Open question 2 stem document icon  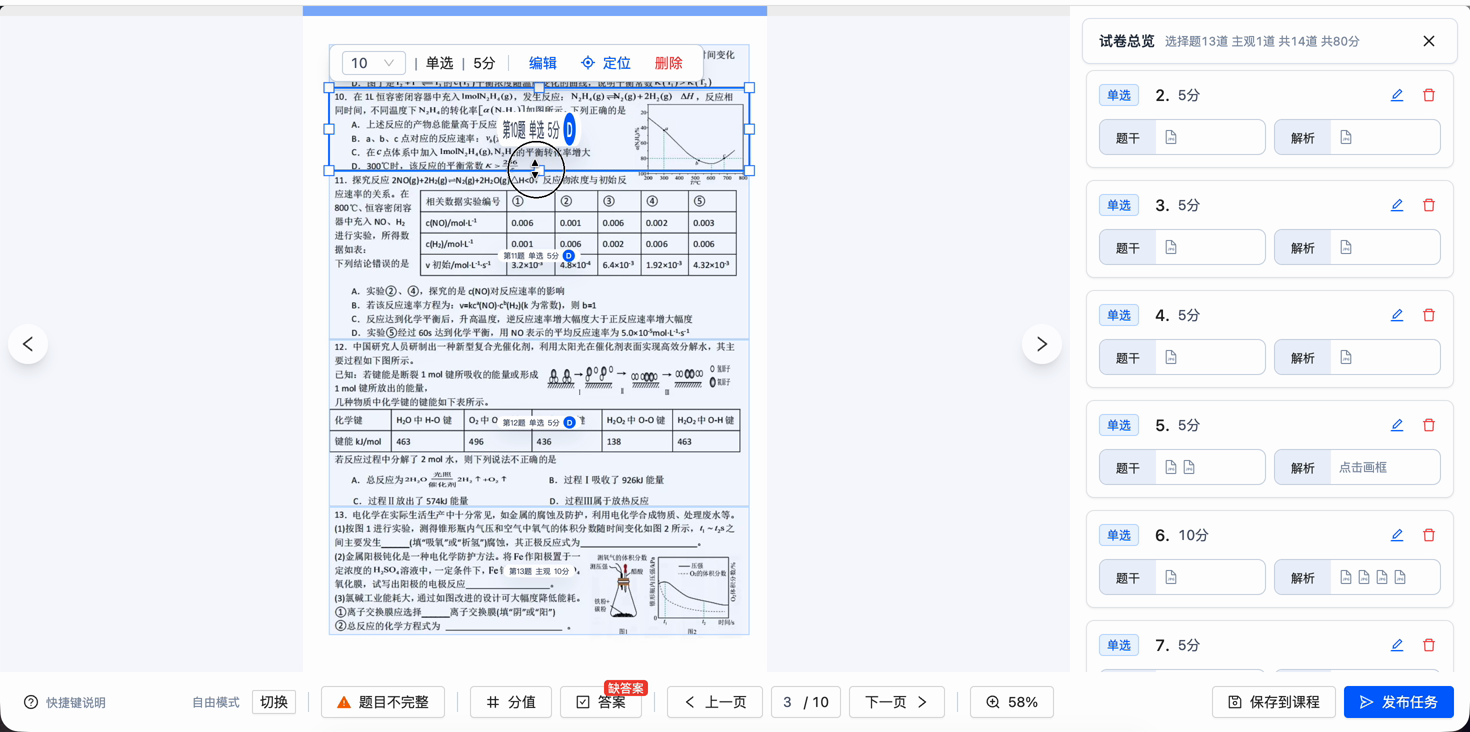click(x=1171, y=137)
